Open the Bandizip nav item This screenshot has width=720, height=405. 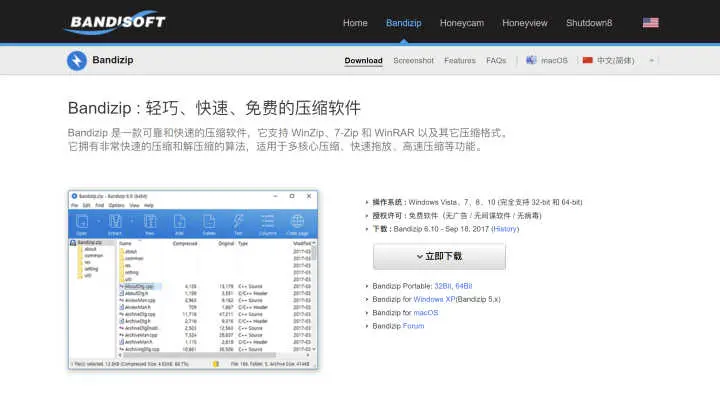[x=404, y=23]
